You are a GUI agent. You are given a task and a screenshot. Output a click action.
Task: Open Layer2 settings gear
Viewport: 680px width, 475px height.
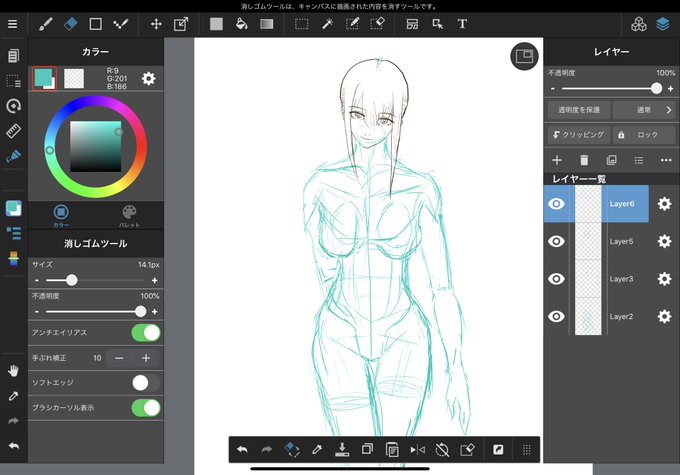(664, 316)
